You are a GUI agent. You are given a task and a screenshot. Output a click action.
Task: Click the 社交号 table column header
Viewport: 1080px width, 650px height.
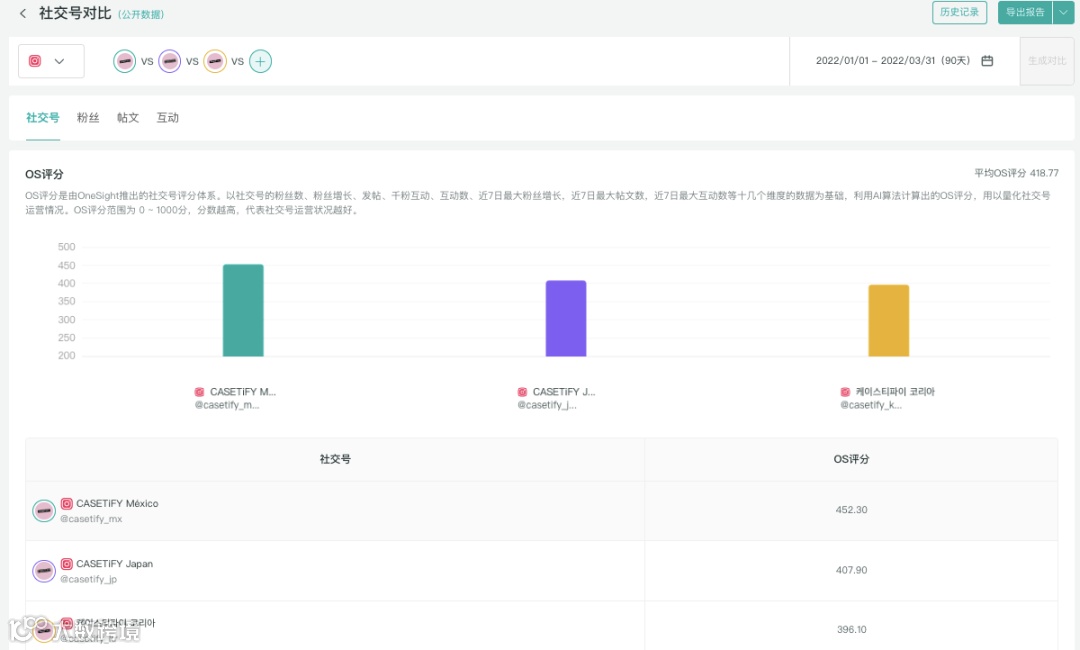tap(335, 459)
